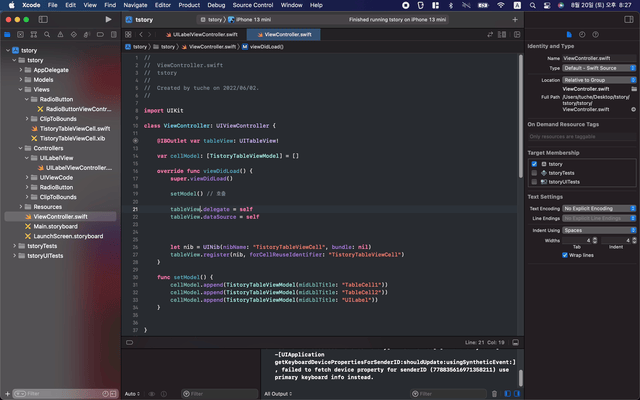Check the tstoryUITests target membership checkbox

[x=534, y=182]
